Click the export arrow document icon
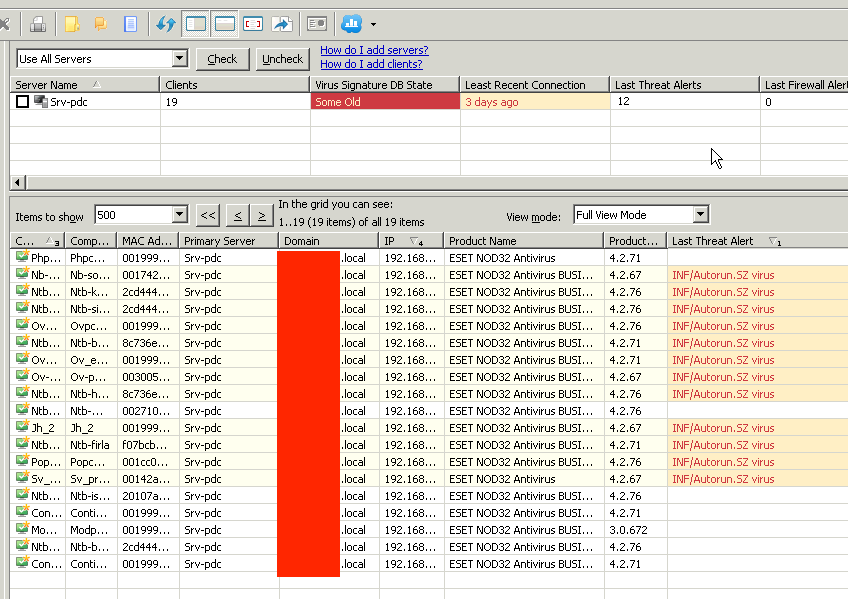The height and width of the screenshot is (599, 848). coord(282,24)
